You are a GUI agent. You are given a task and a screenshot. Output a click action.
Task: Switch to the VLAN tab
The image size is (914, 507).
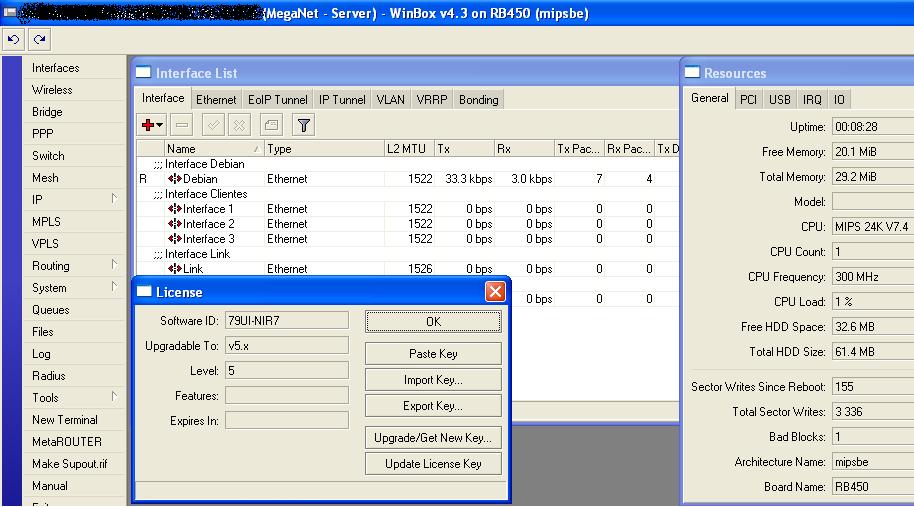pos(391,100)
